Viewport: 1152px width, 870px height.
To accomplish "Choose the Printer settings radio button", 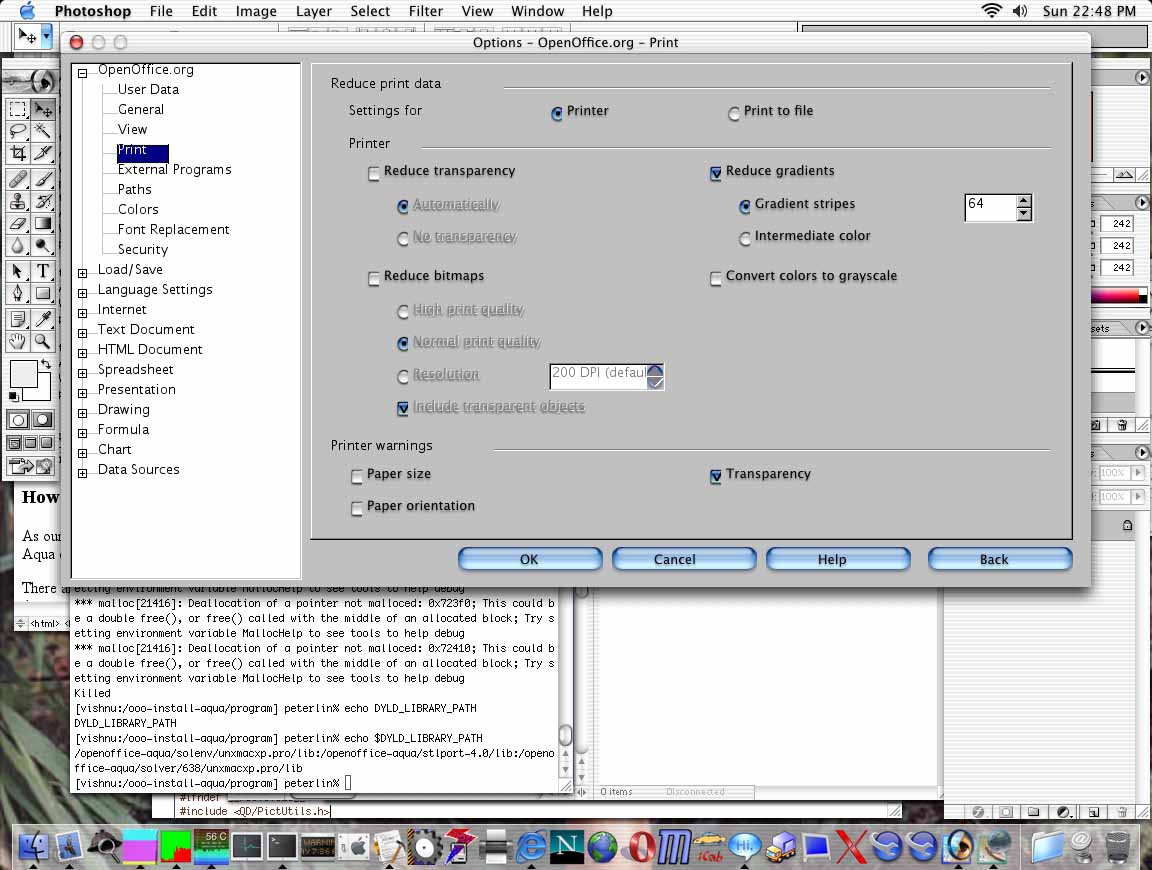I will [x=557, y=113].
